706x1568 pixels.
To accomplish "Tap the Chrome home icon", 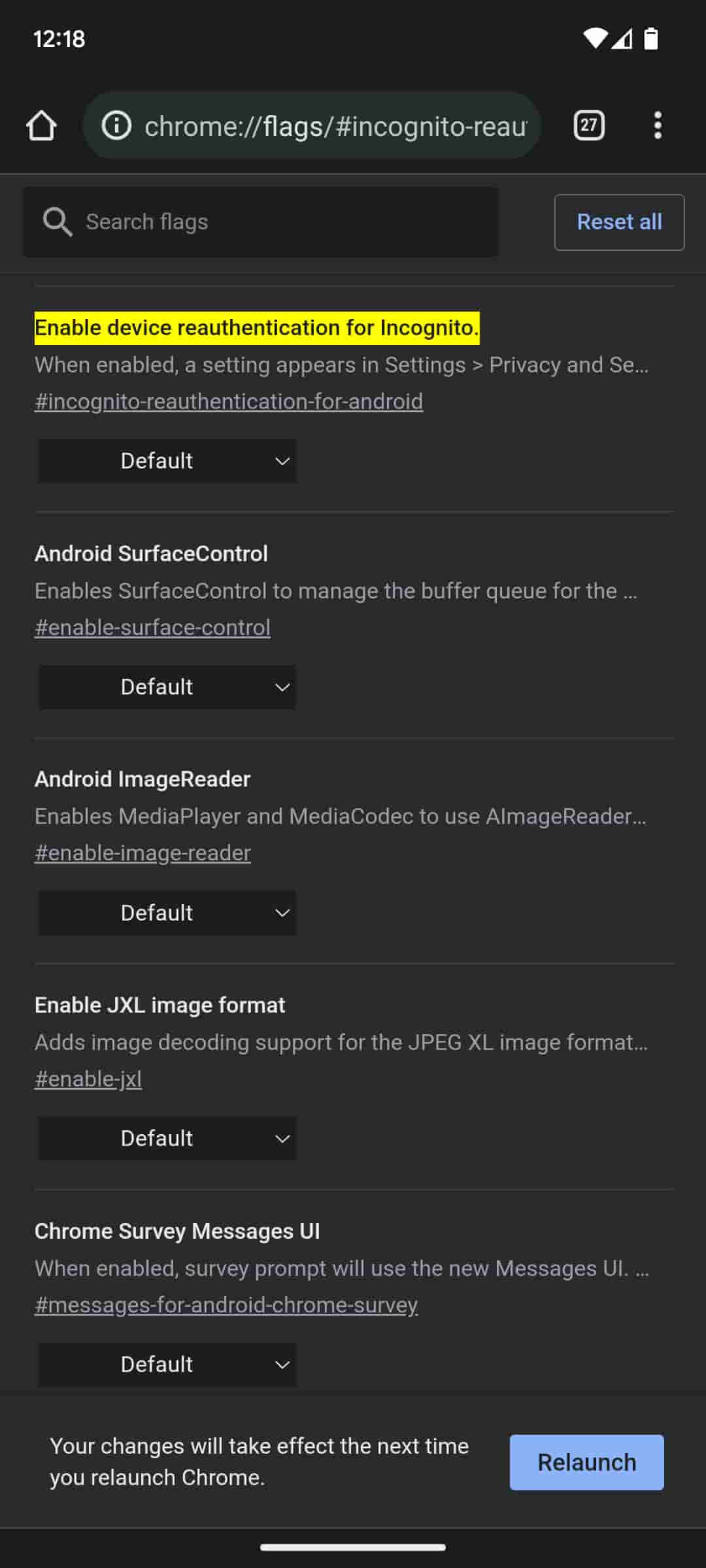I will point(42,125).
